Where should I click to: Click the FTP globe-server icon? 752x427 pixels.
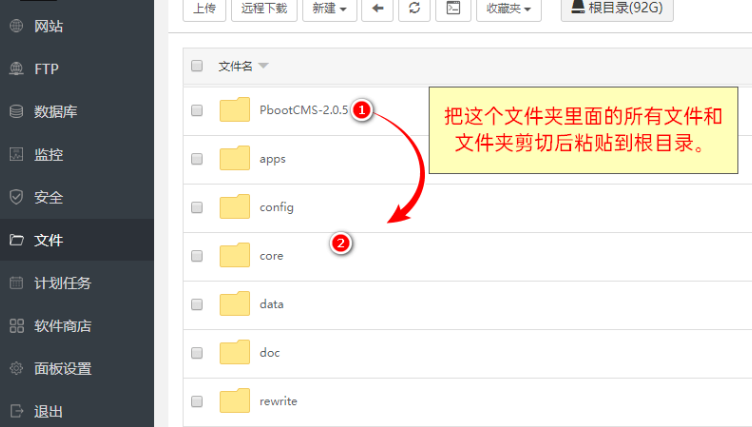pos(16,69)
